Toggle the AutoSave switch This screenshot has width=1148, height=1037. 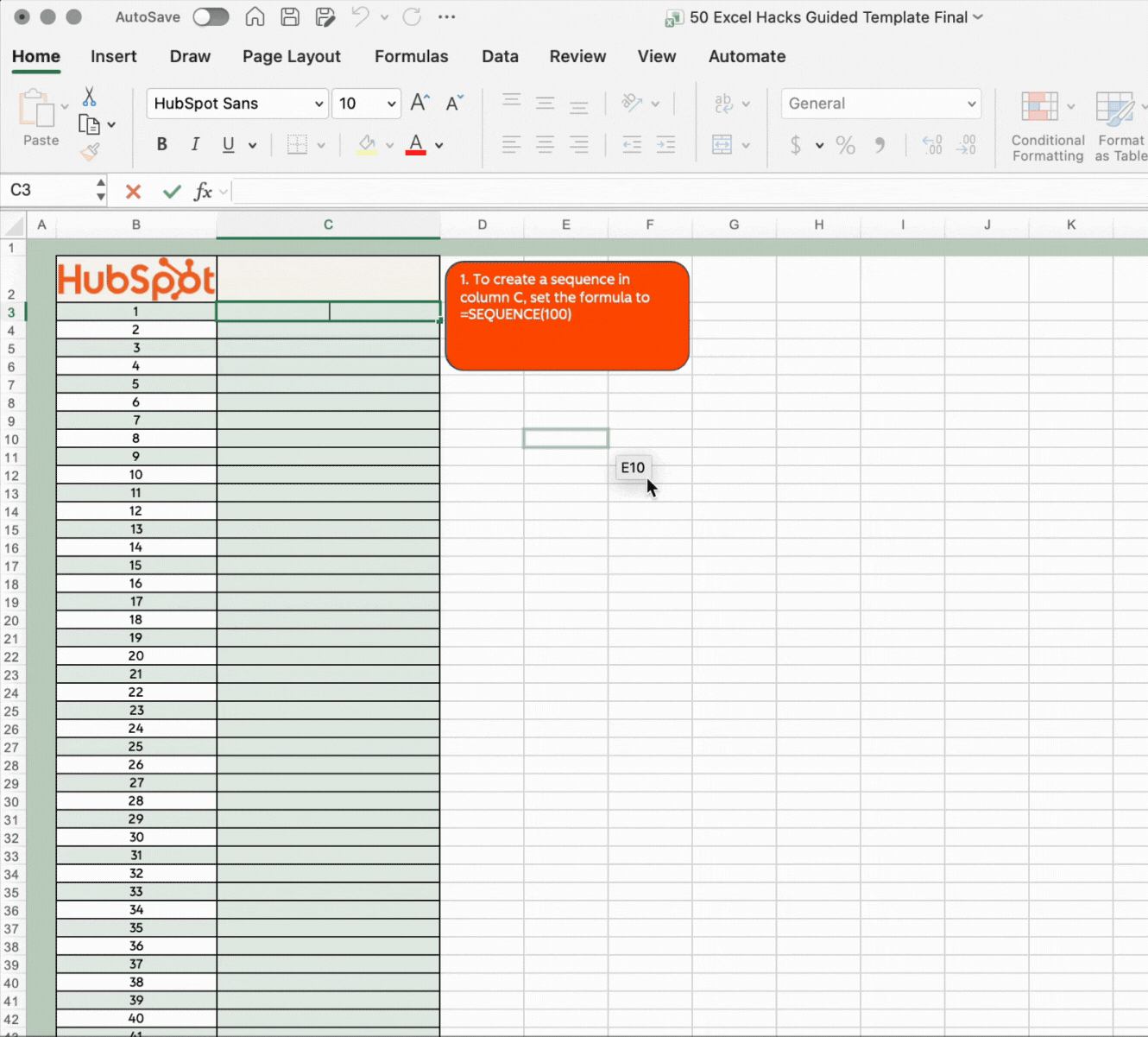211,17
